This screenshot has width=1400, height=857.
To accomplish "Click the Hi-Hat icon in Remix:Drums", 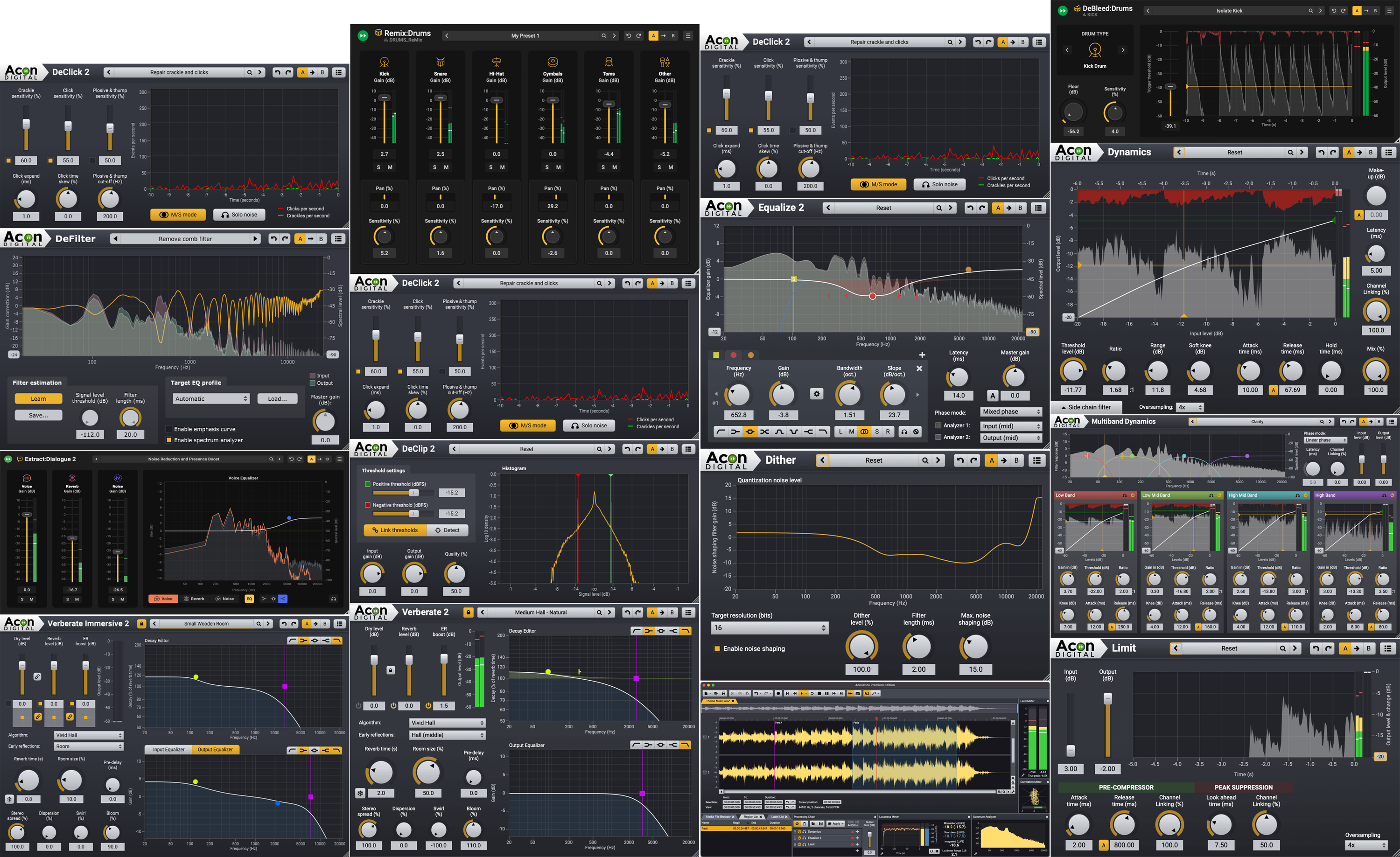I will tap(497, 62).
